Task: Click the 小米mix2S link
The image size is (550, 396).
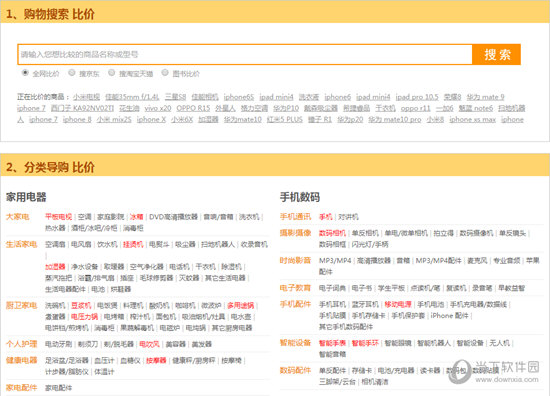Action: pyautogui.click(x=114, y=119)
